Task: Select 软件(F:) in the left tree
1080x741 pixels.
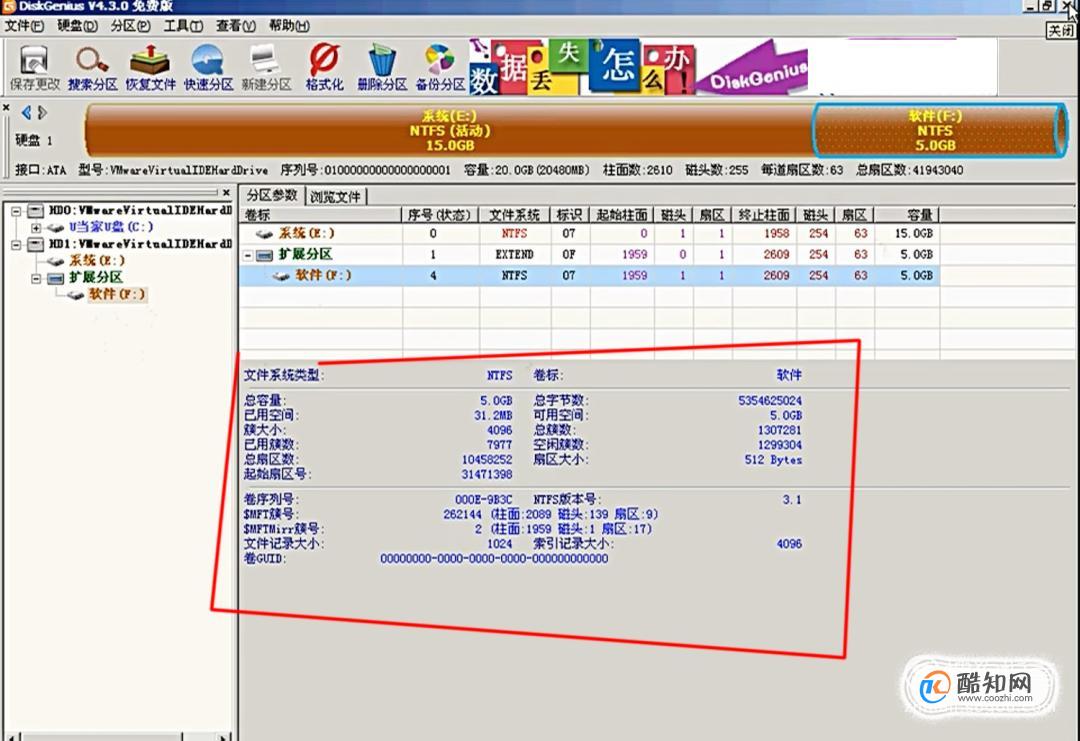Action: tap(117, 294)
